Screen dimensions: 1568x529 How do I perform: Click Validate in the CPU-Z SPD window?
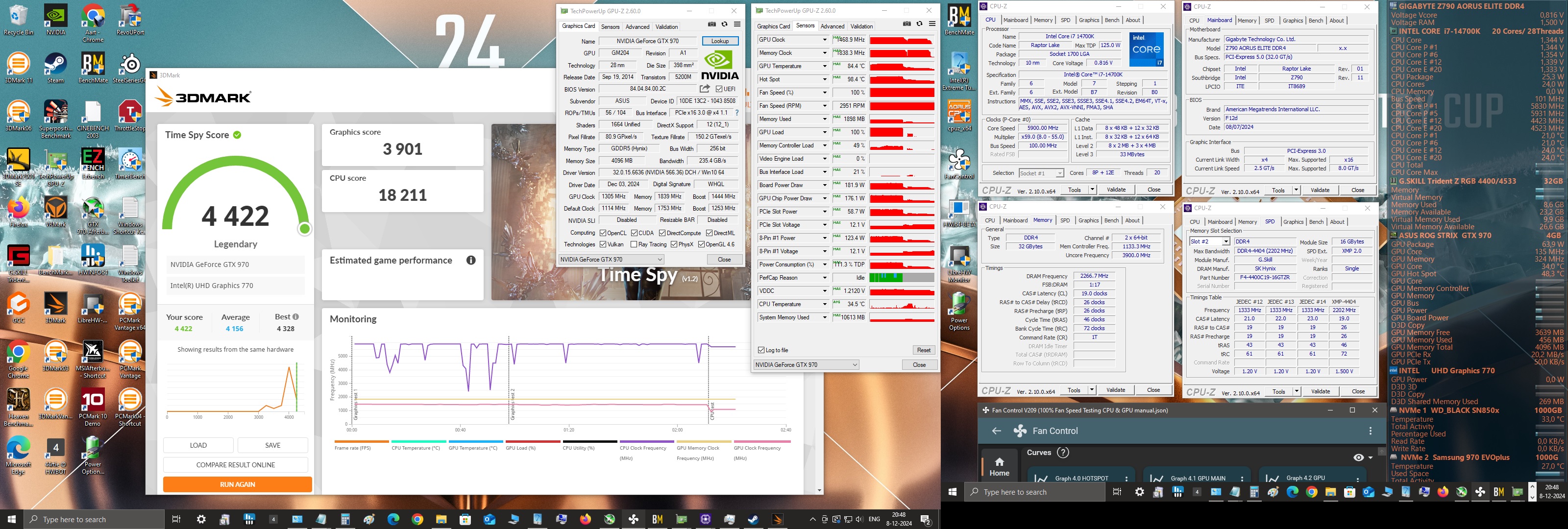pos(1320,391)
